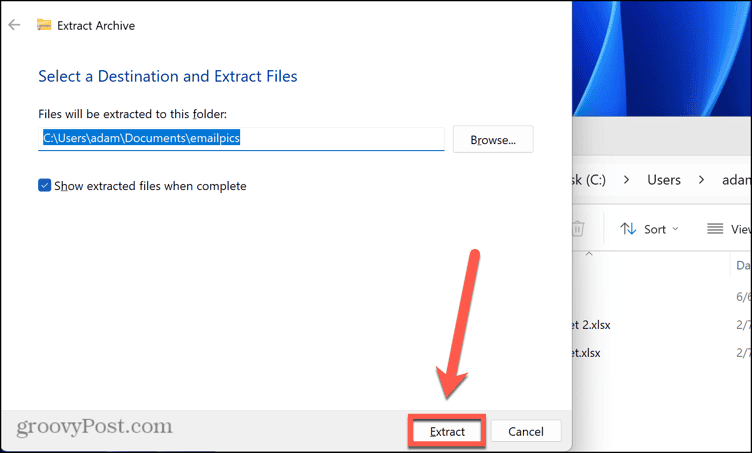Cancel the extraction dialog
This screenshot has width=752, height=453.
[x=526, y=431]
